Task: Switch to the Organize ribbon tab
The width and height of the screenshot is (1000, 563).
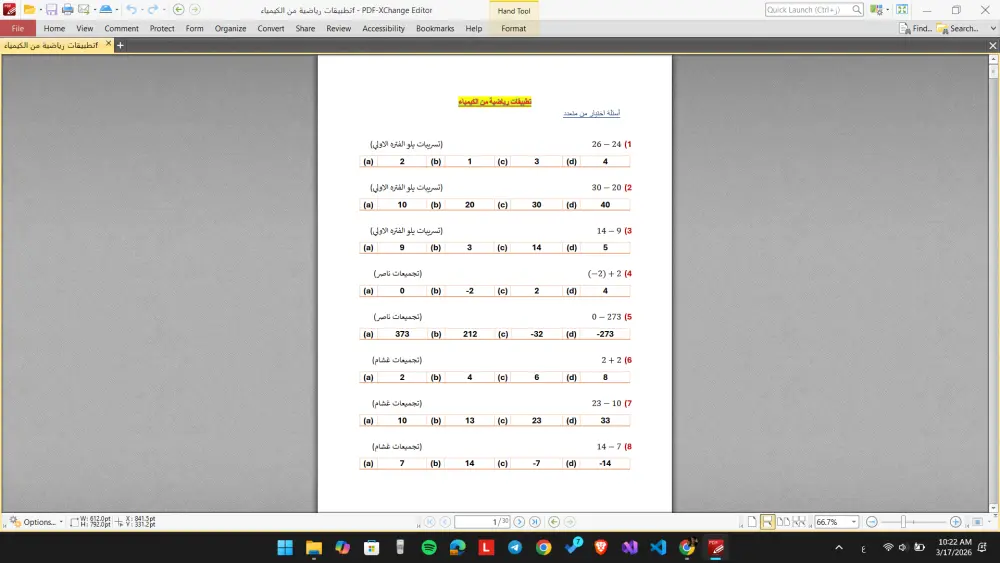Action: click(x=230, y=29)
